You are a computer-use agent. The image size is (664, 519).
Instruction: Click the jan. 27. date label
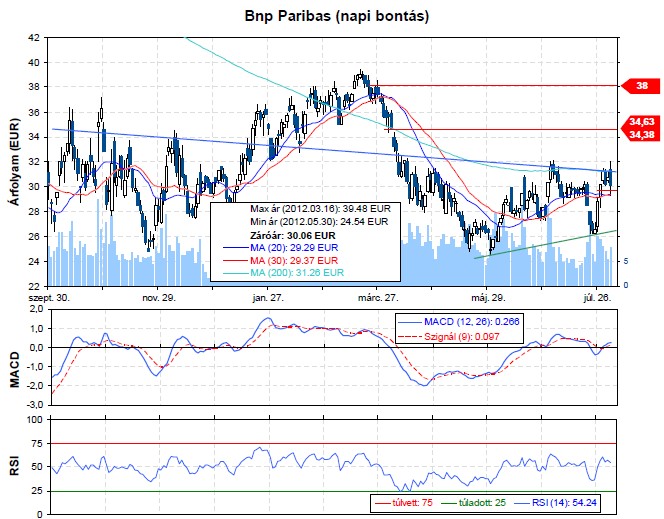(268, 298)
